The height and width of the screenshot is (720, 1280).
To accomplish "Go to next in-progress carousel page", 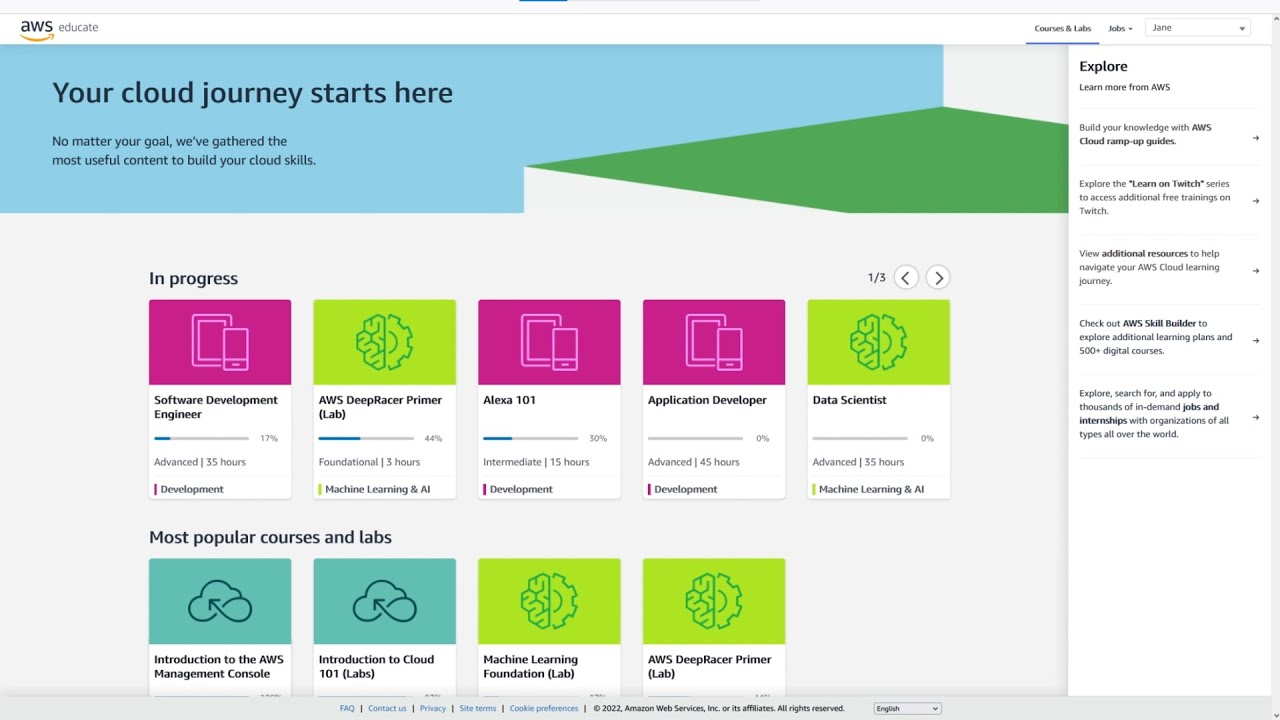I will 937,278.
